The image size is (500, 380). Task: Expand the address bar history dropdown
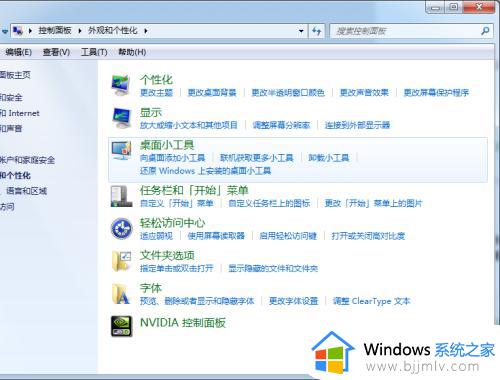[x=301, y=31]
